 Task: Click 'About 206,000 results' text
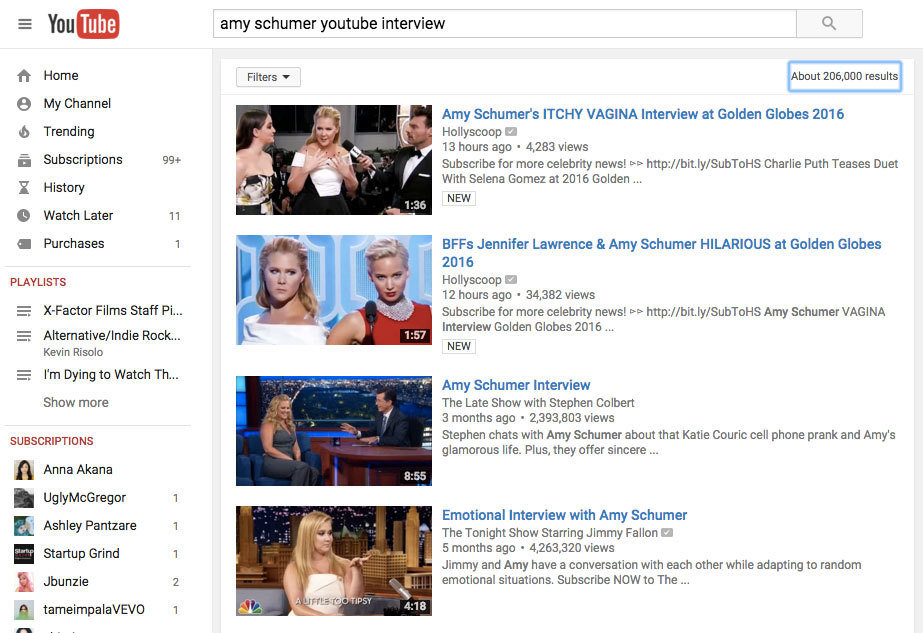point(844,77)
